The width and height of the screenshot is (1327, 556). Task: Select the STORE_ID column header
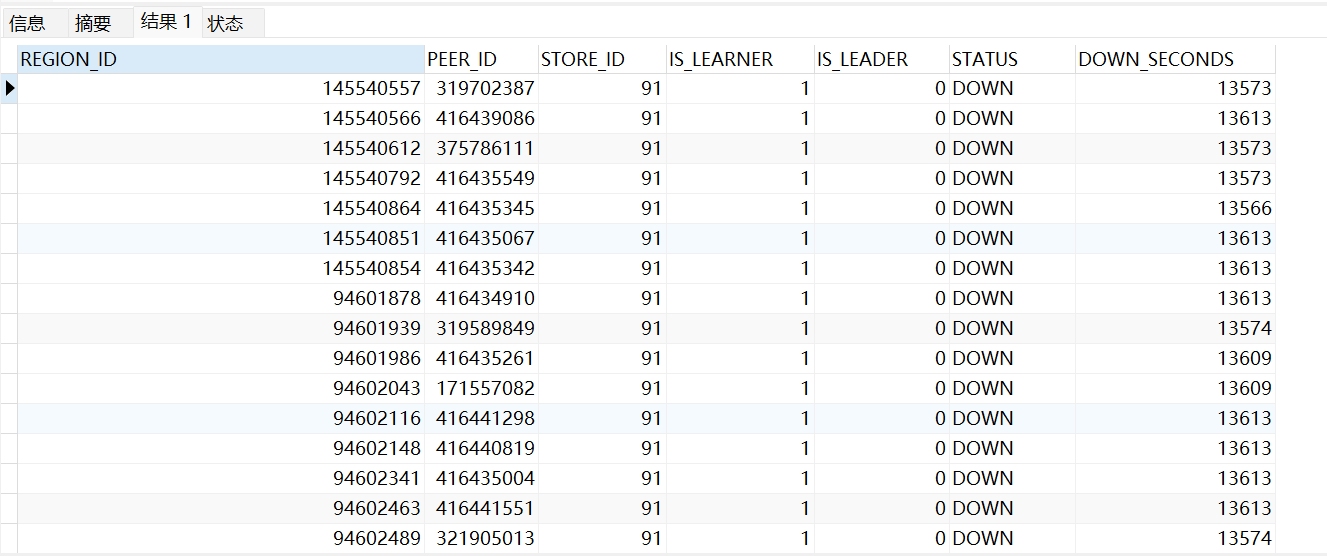[601, 59]
